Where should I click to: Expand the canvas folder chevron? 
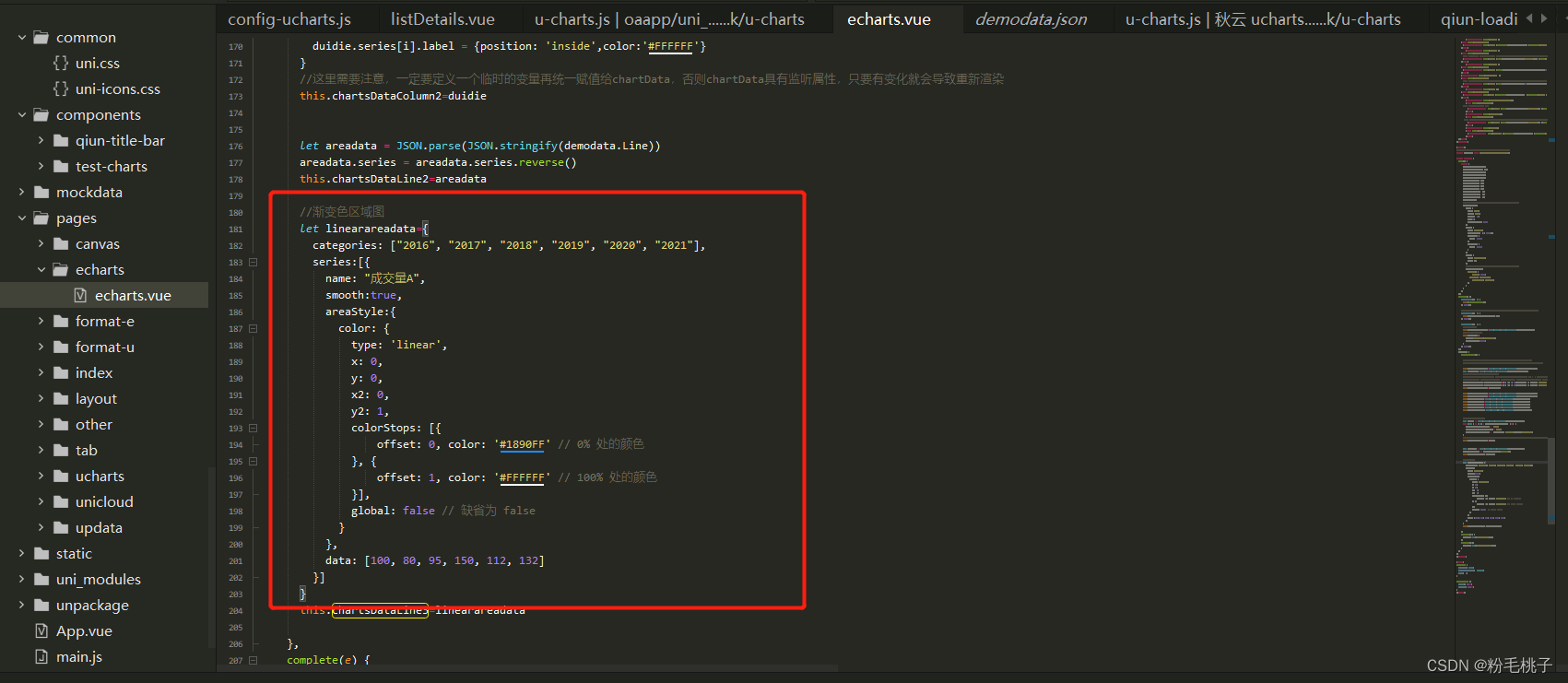(x=41, y=244)
